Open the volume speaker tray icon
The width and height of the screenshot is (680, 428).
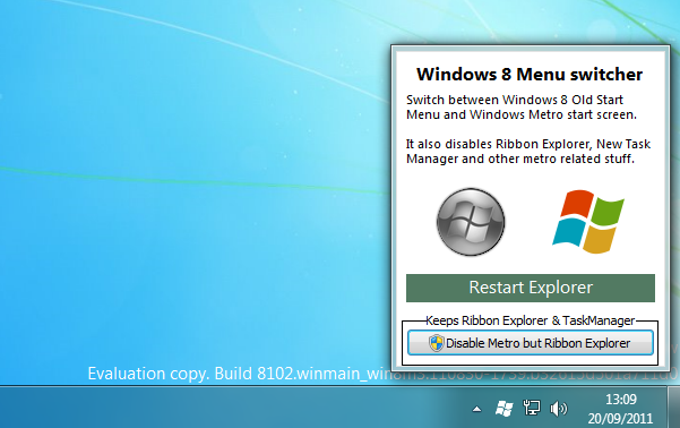click(559, 408)
